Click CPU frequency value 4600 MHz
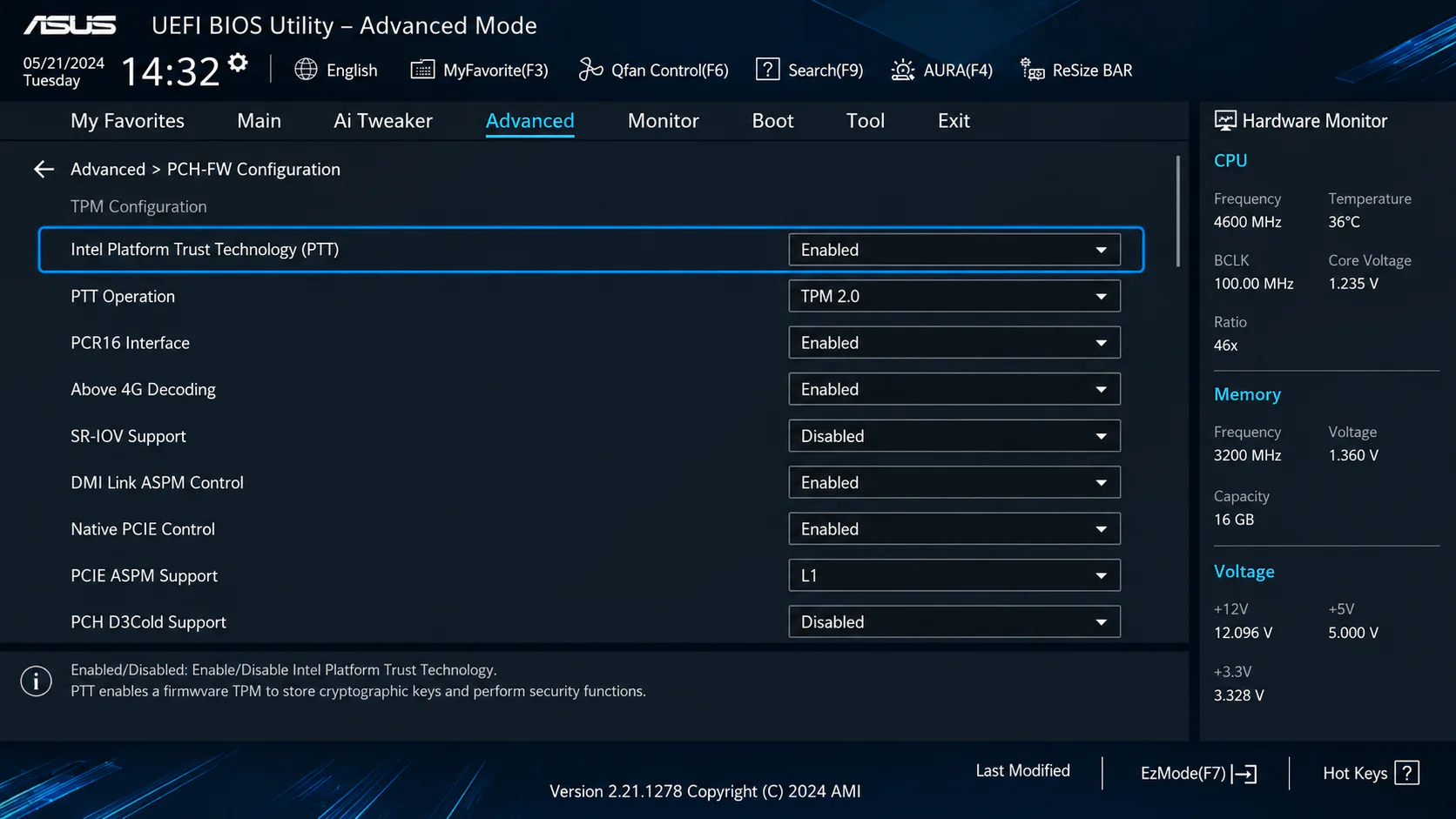The image size is (1456, 819). pyautogui.click(x=1247, y=222)
